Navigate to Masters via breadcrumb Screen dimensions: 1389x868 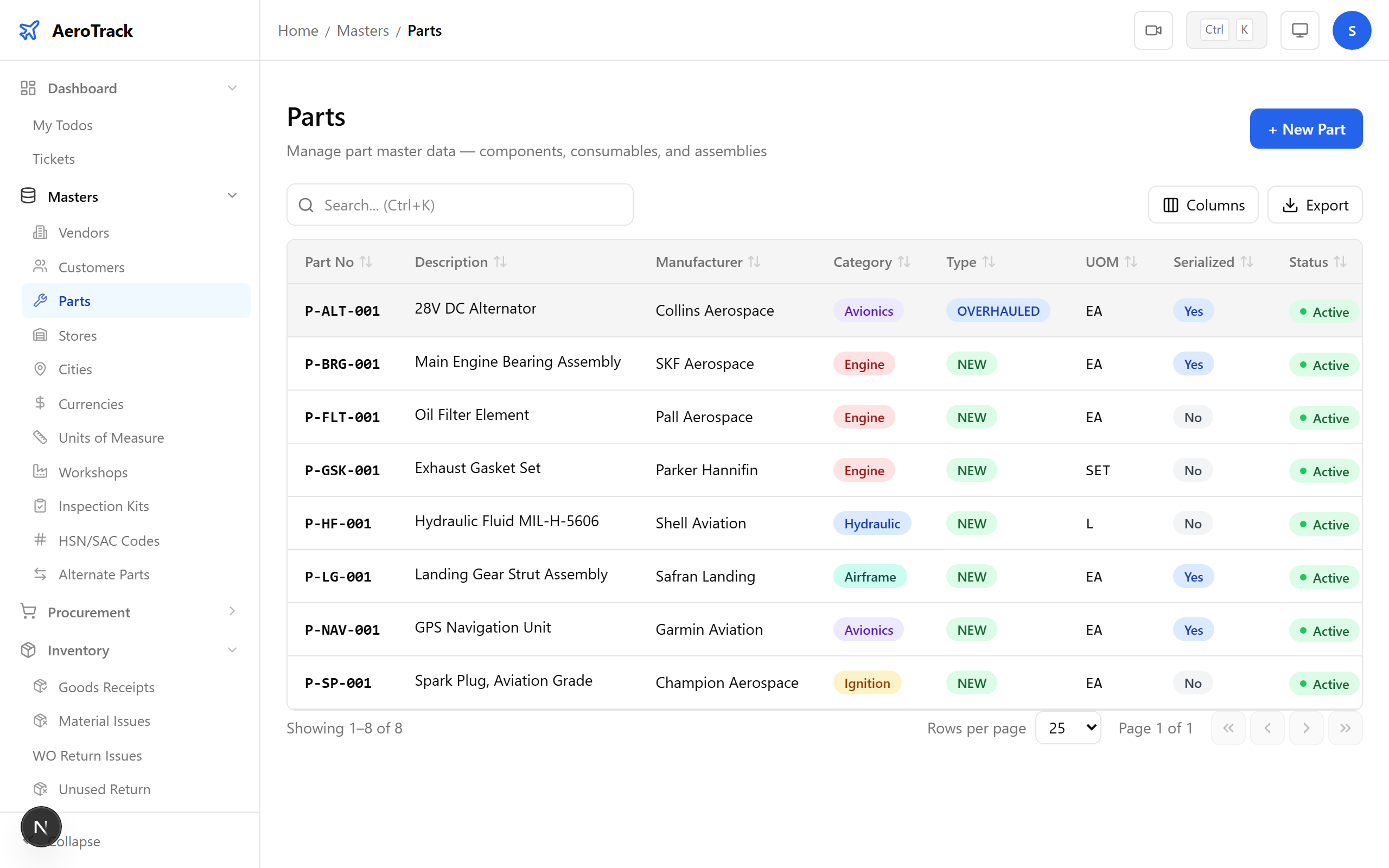[x=363, y=30]
